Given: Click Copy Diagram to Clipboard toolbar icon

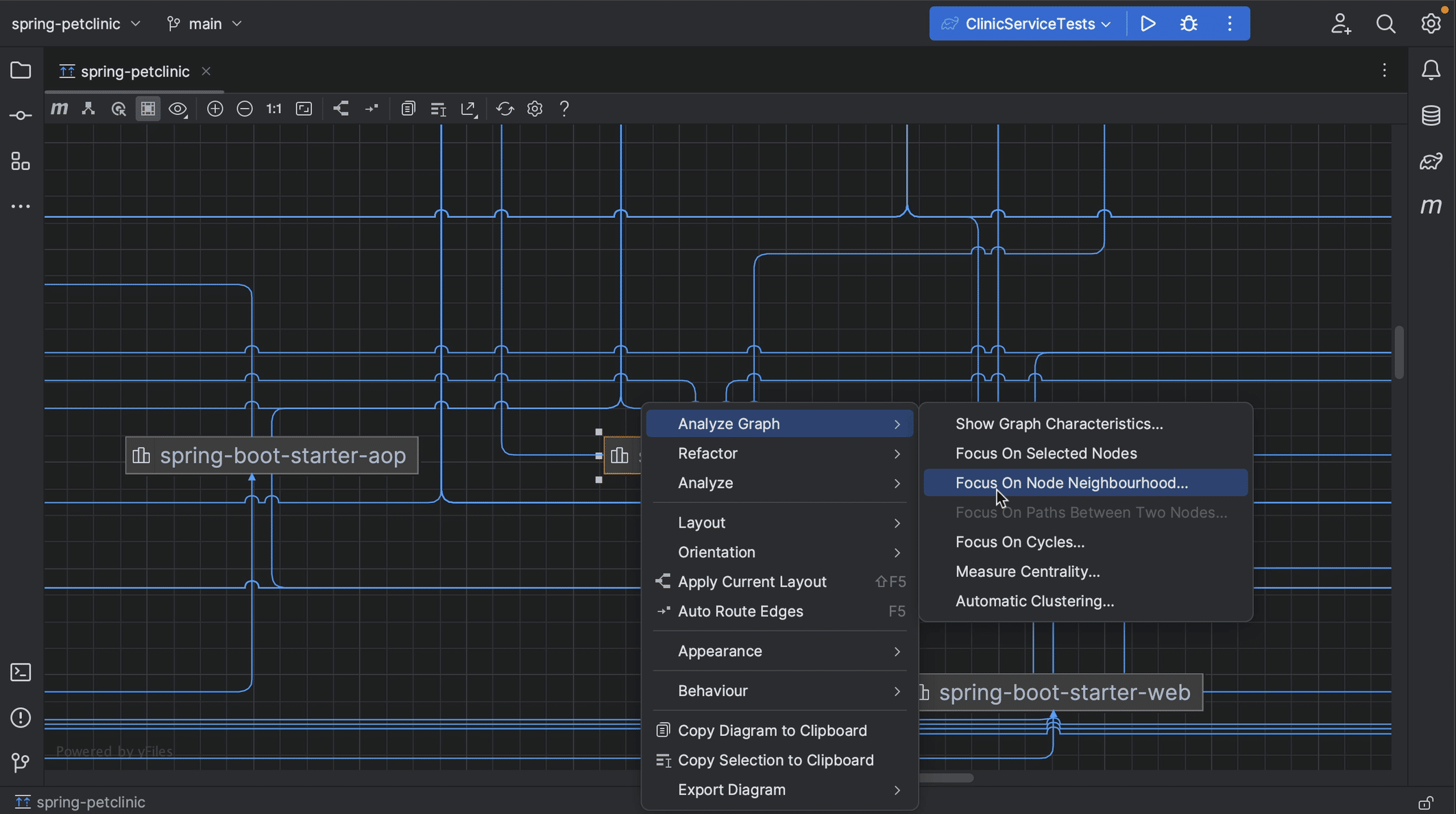Looking at the screenshot, I should (408, 109).
